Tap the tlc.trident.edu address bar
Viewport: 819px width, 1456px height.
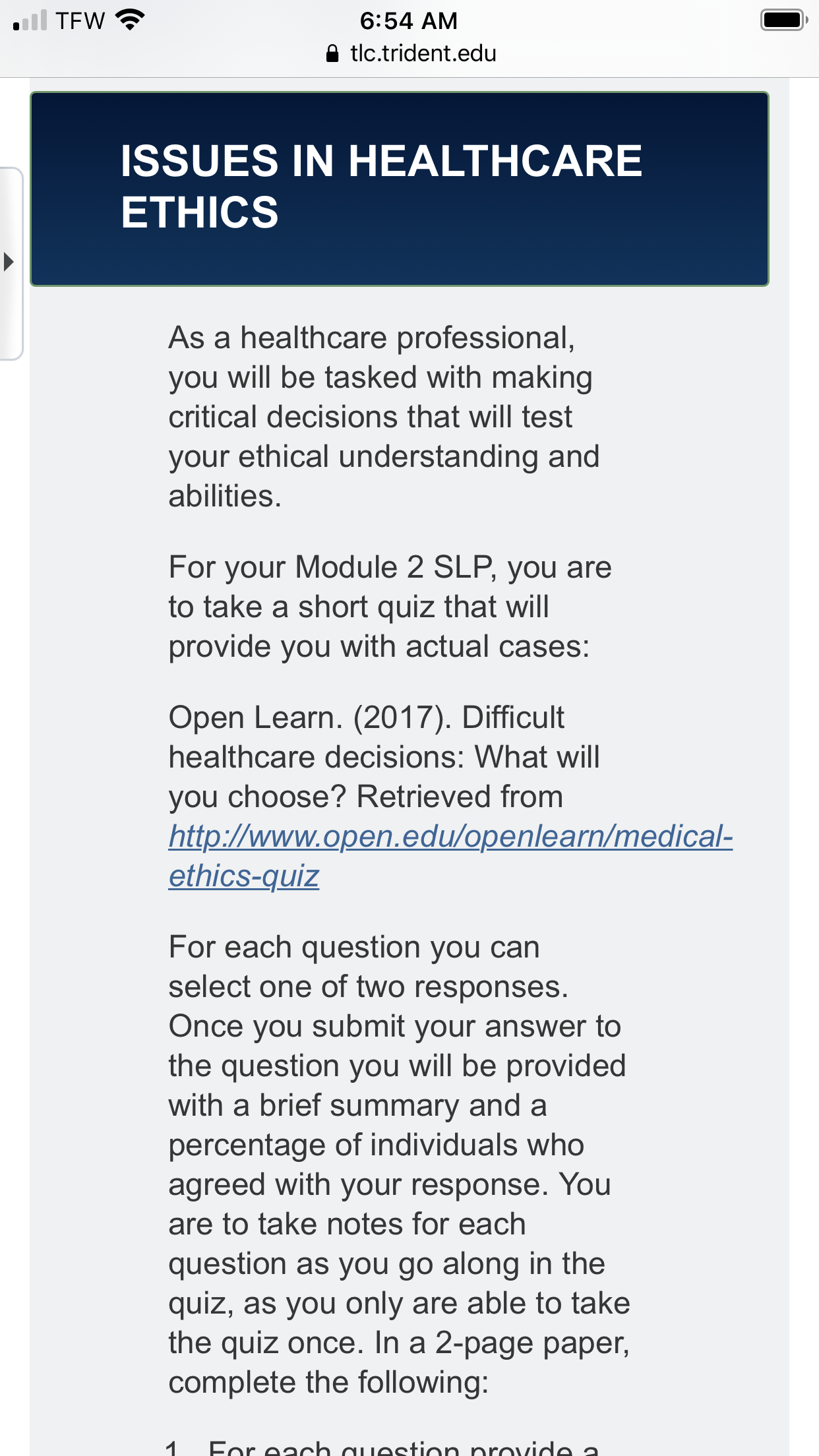tap(410, 53)
